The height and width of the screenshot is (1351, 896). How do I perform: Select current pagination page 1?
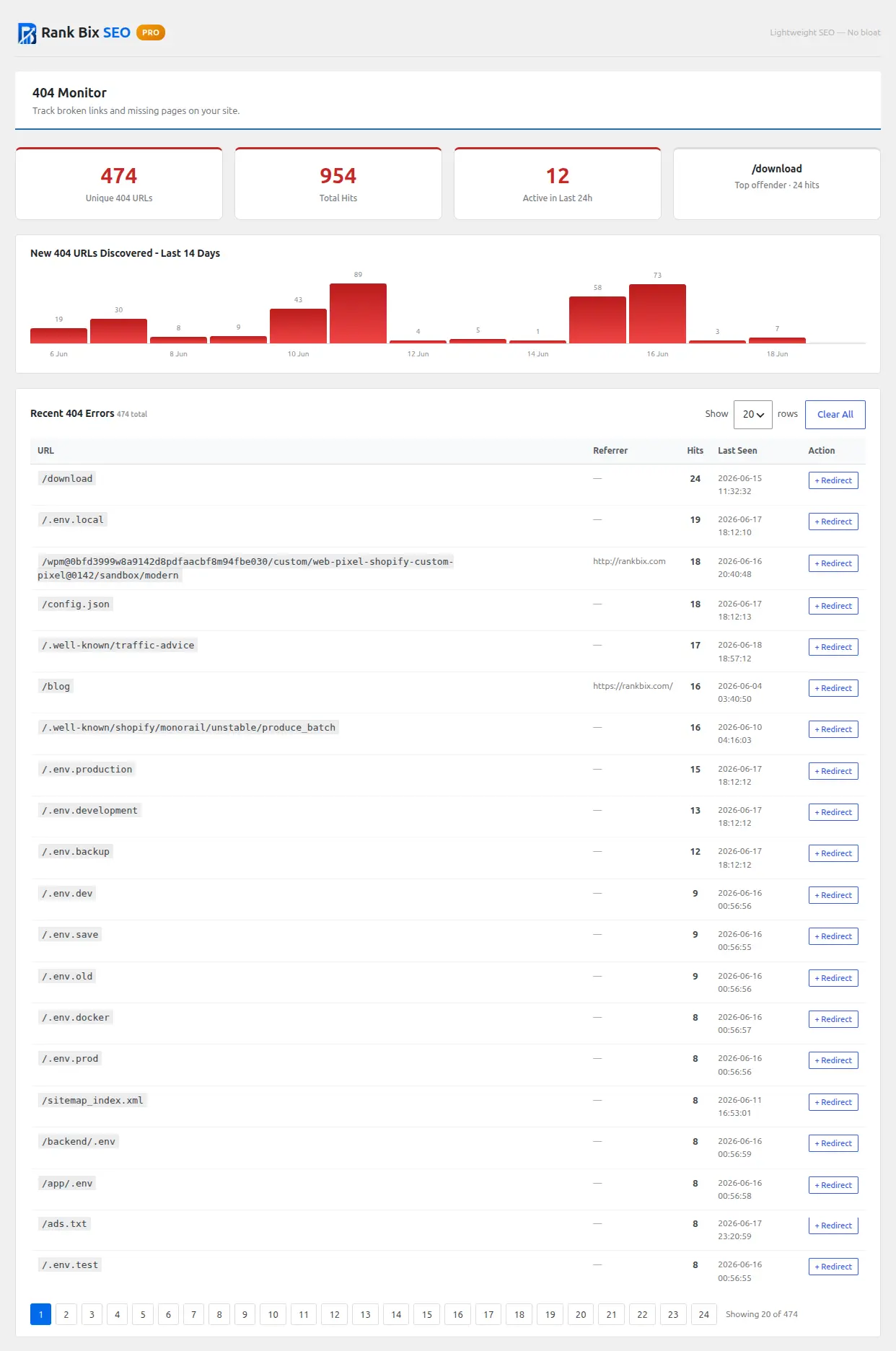pyautogui.click(x=40, y=1314)
